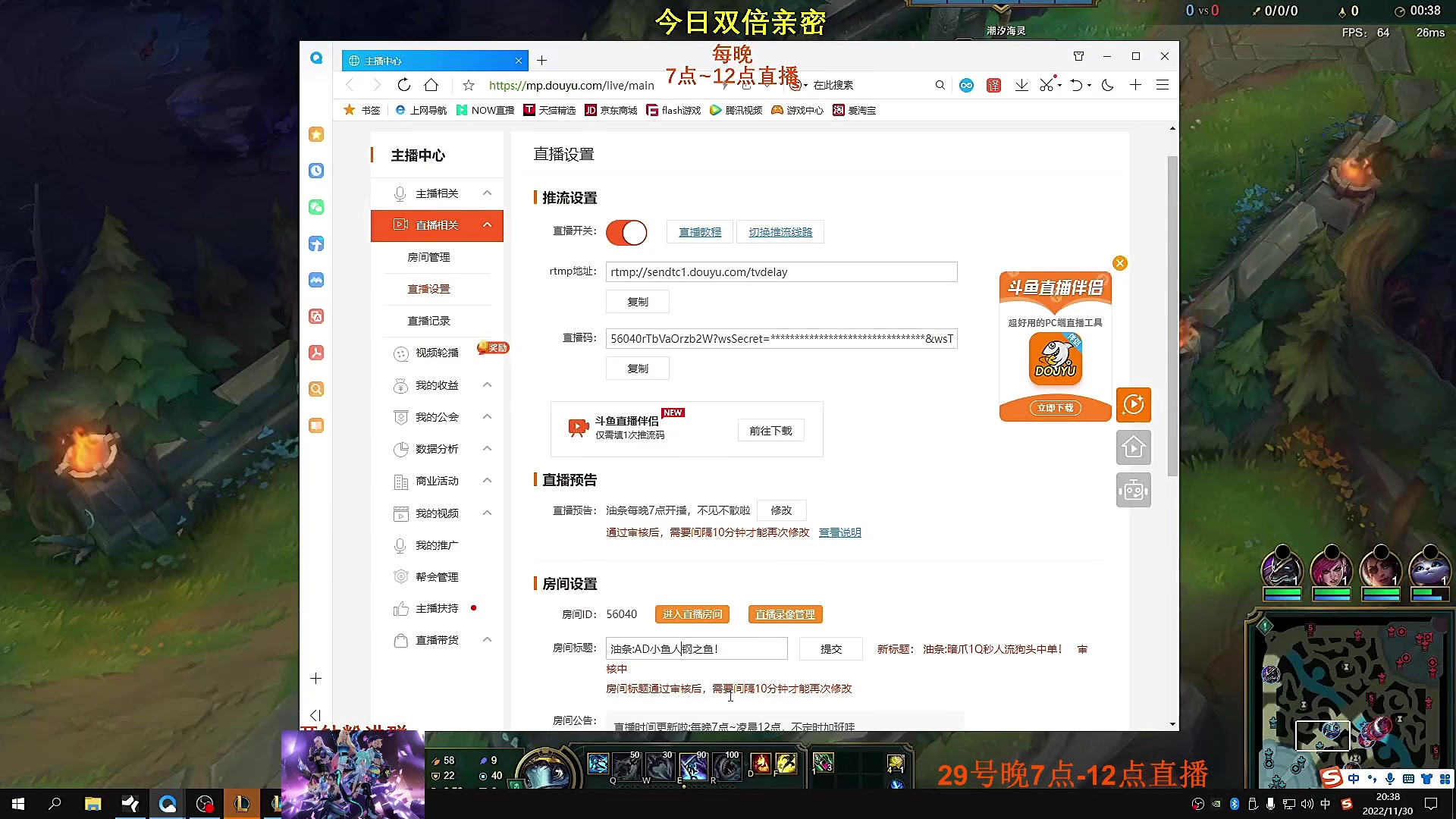Open 我的推广 menu item
Image resolution: width=1456 pixels, height=819 pixels.
pos(437,545)
